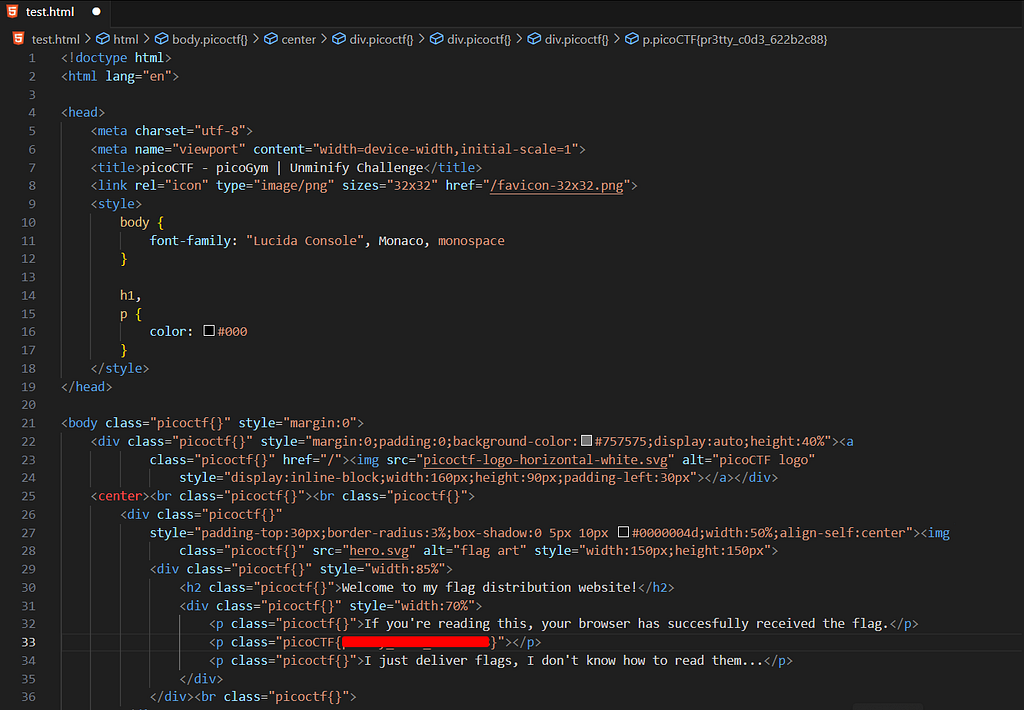Select the center breadcrumb segment
The image size is (1024, 710).
pos(298,39)
